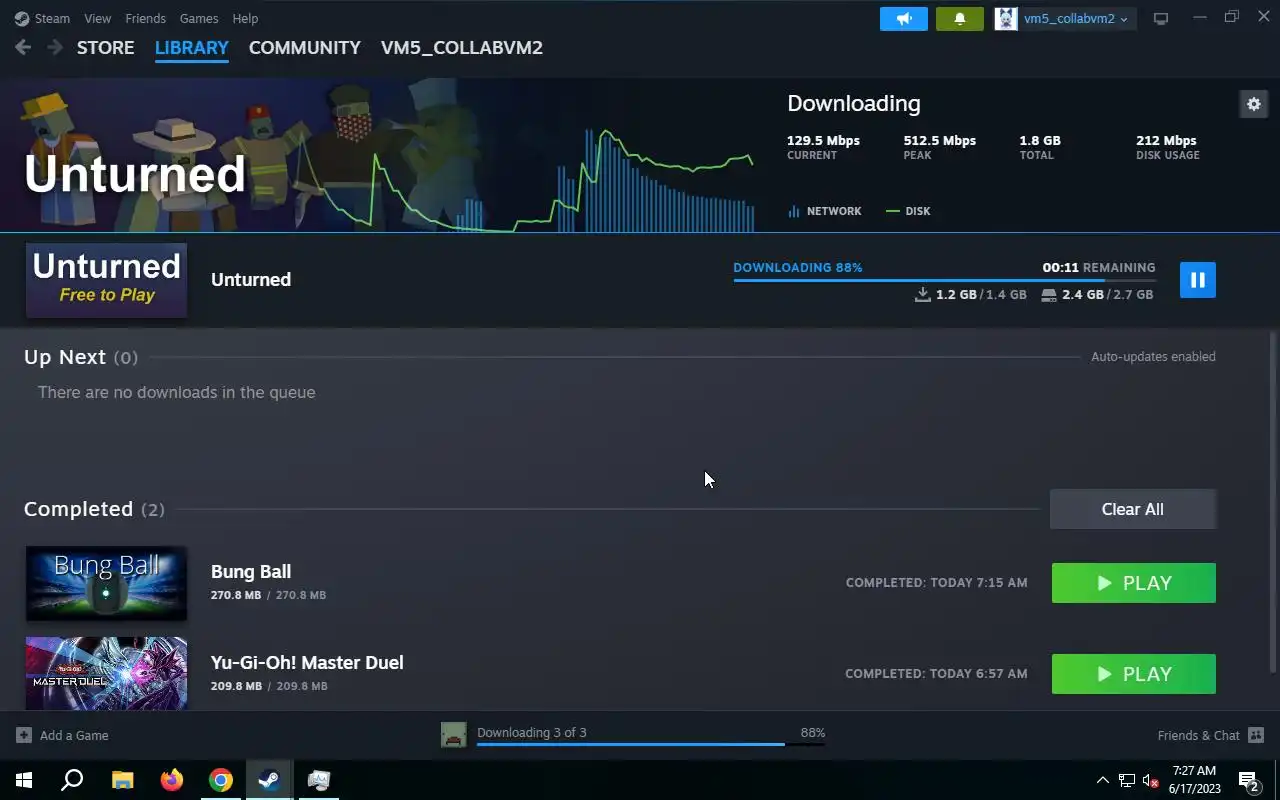Click the DISK graph legend
Image resolution: width=1280 pixels, height=800 pixels.
pos(909,211)
